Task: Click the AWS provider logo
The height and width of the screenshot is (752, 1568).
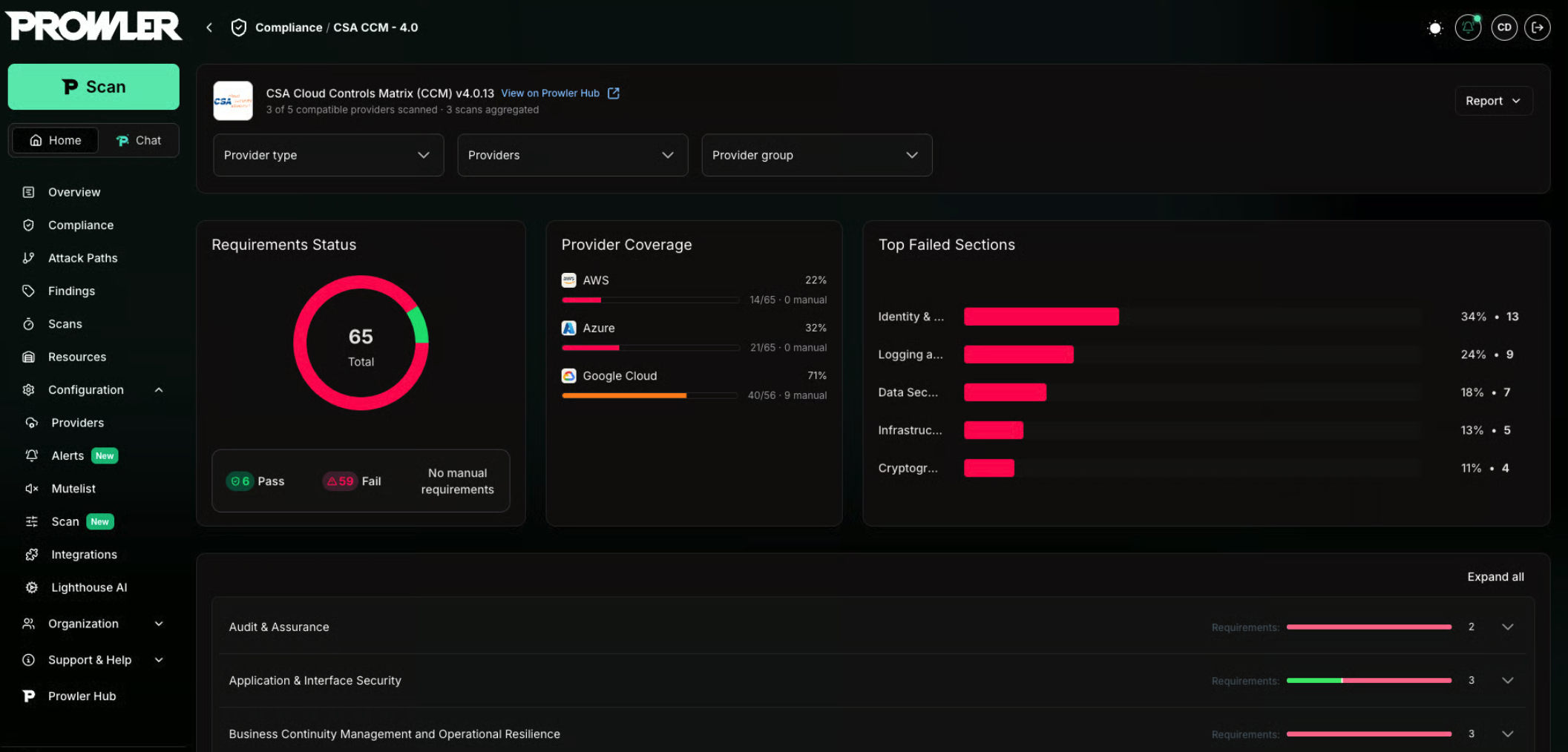Action: [568, 280]
